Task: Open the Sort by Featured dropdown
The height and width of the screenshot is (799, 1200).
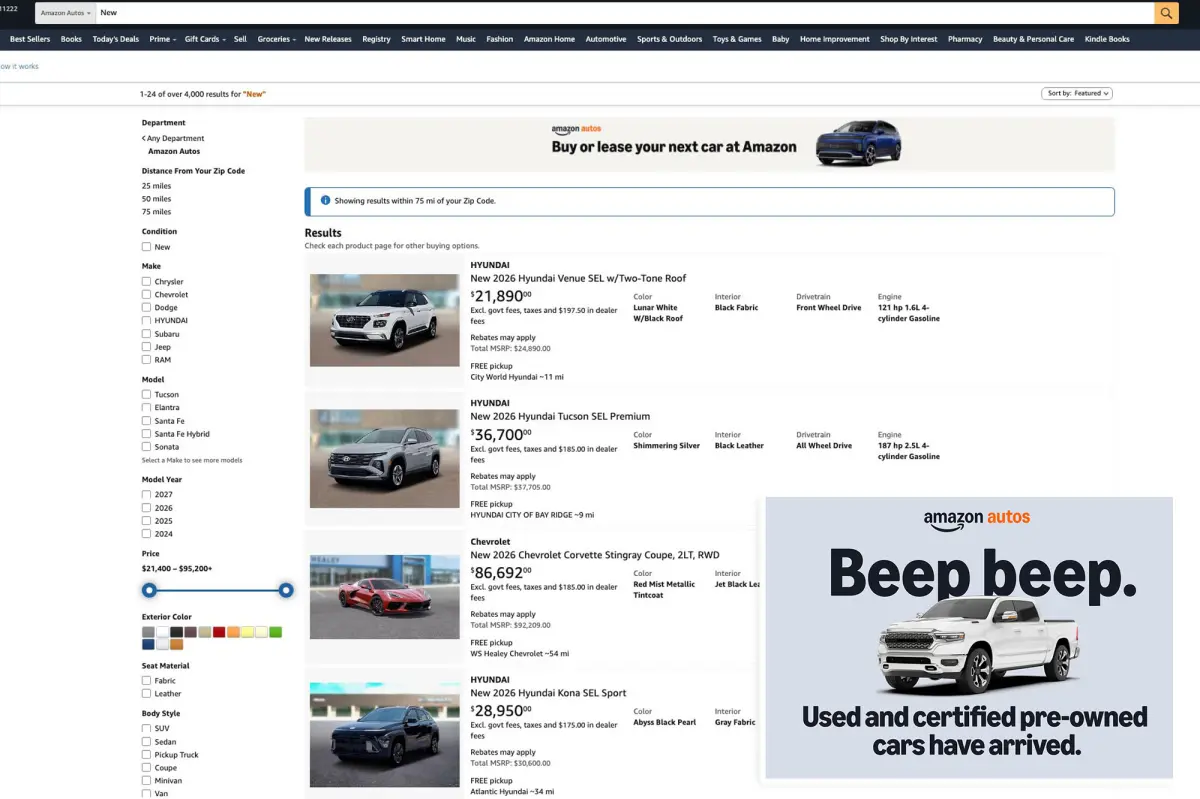Action: [x=1077, y=93]
